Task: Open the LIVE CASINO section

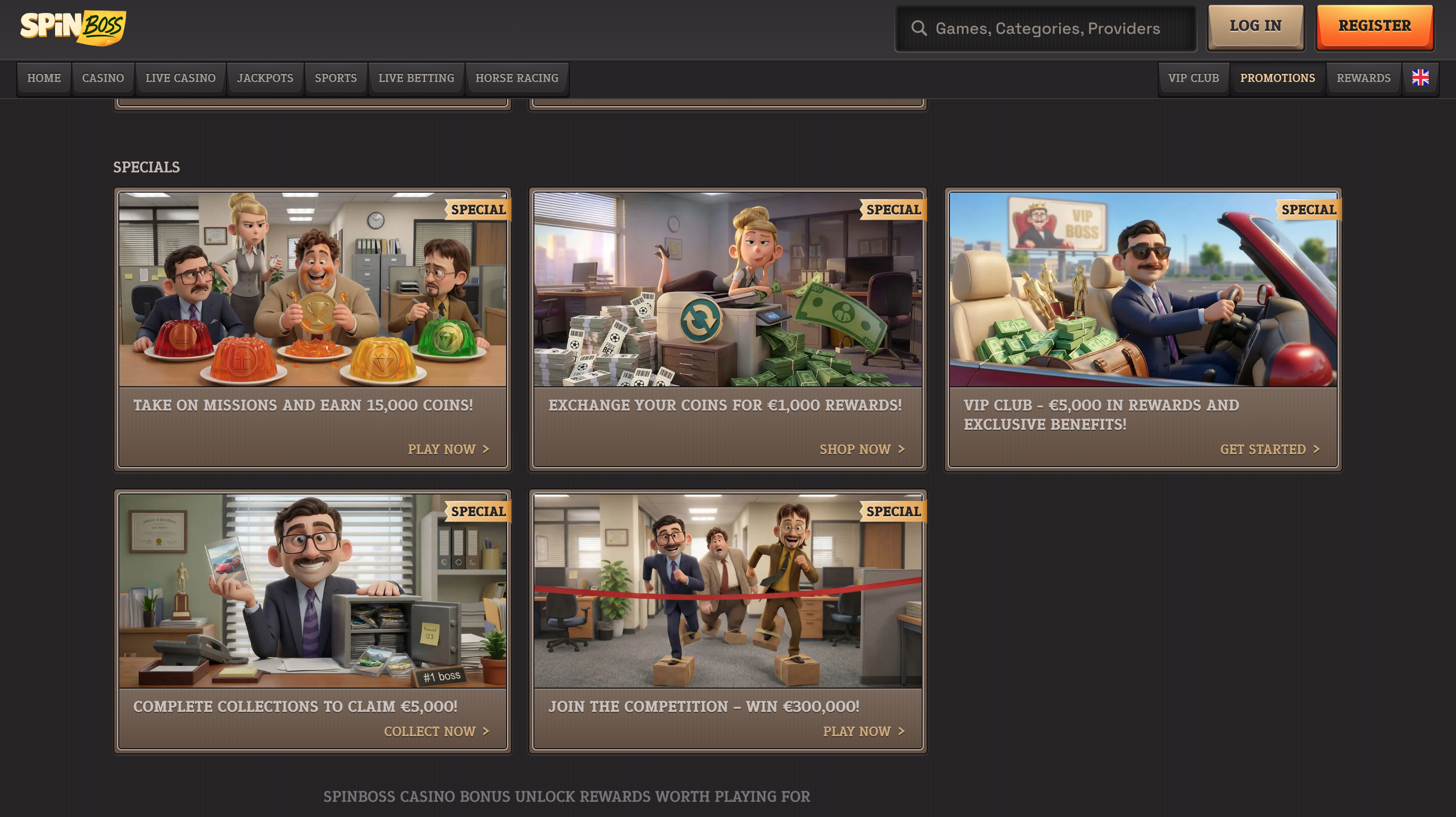Action: click(x=180, y=78)
